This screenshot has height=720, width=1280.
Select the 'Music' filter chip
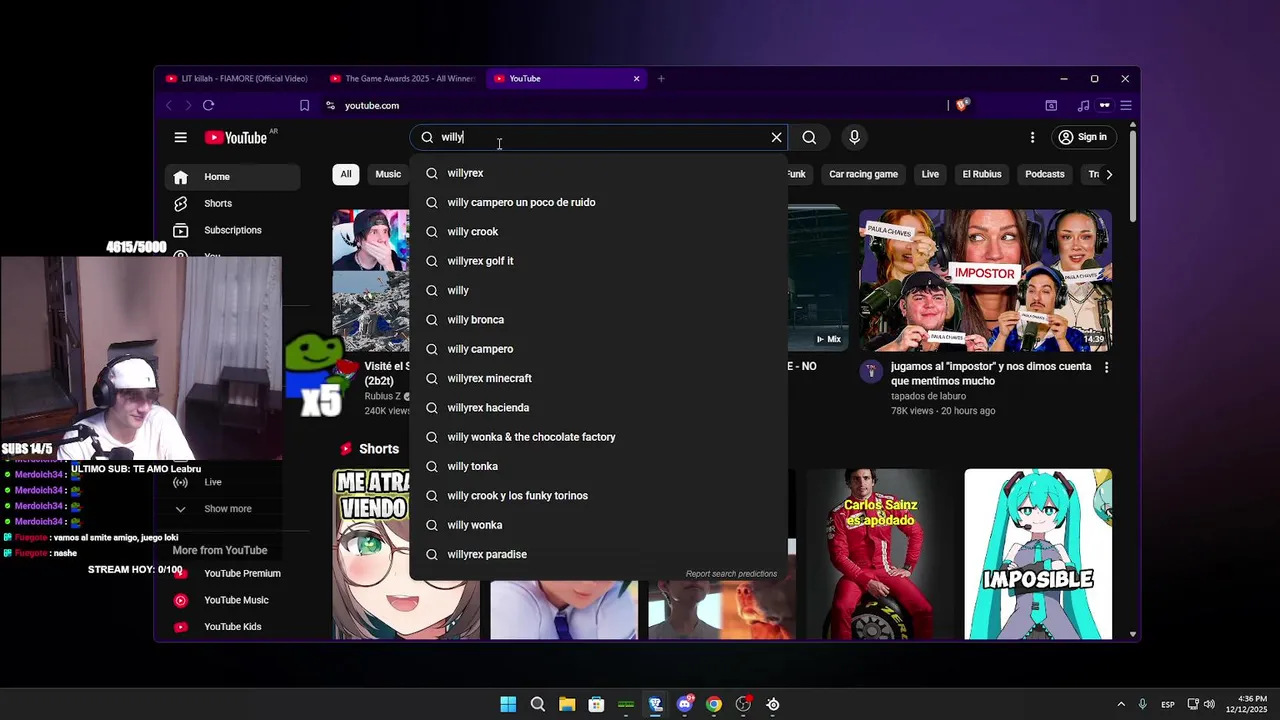coord(388,174)
